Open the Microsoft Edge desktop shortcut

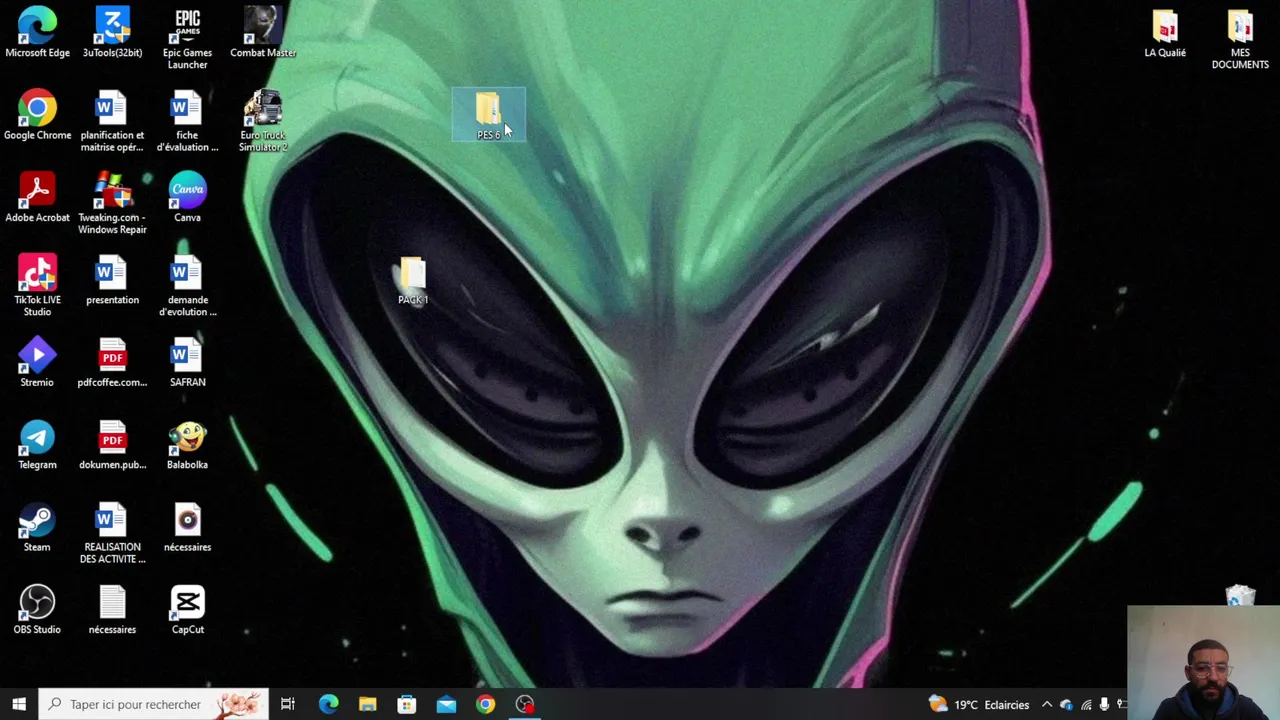click(37, 32)
